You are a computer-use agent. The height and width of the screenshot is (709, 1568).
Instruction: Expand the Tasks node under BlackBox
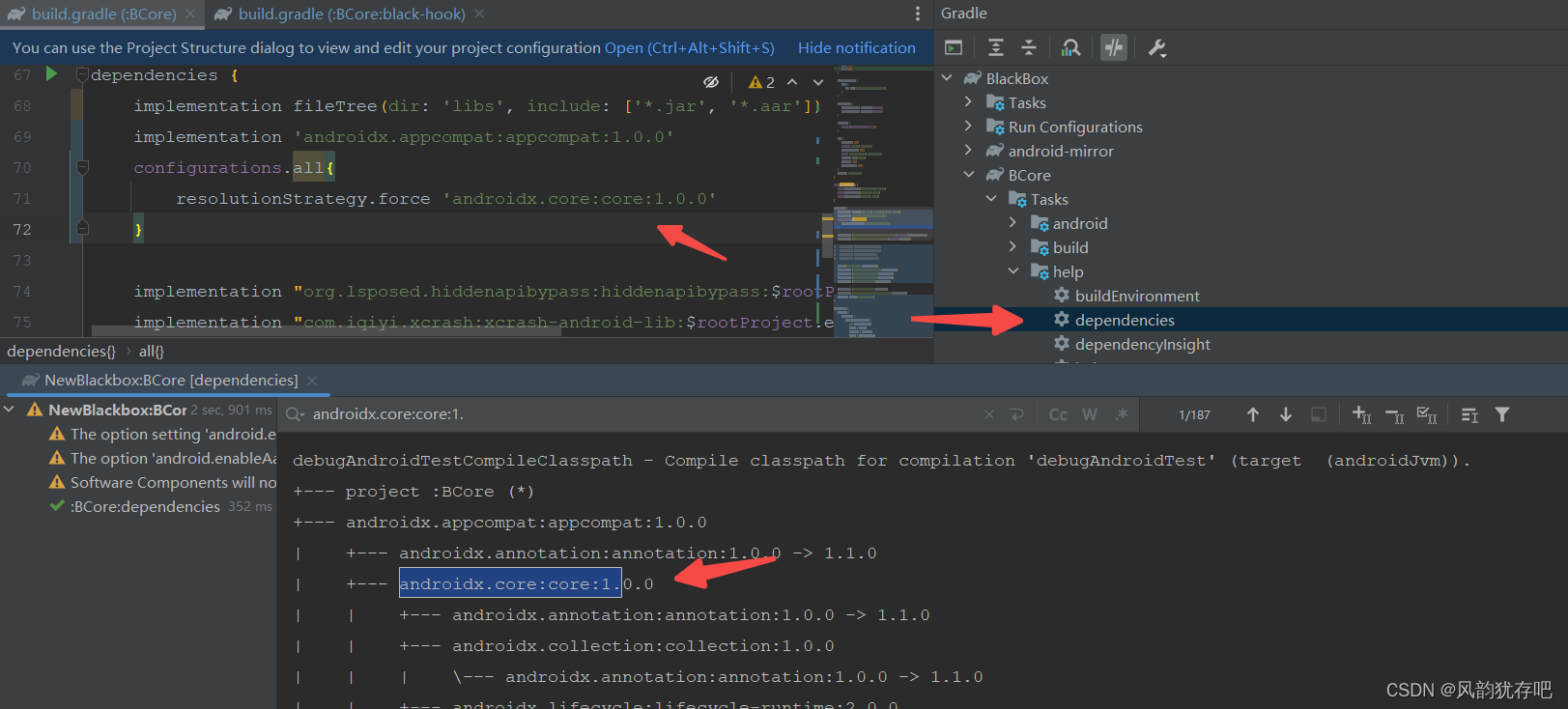(969, 102)
